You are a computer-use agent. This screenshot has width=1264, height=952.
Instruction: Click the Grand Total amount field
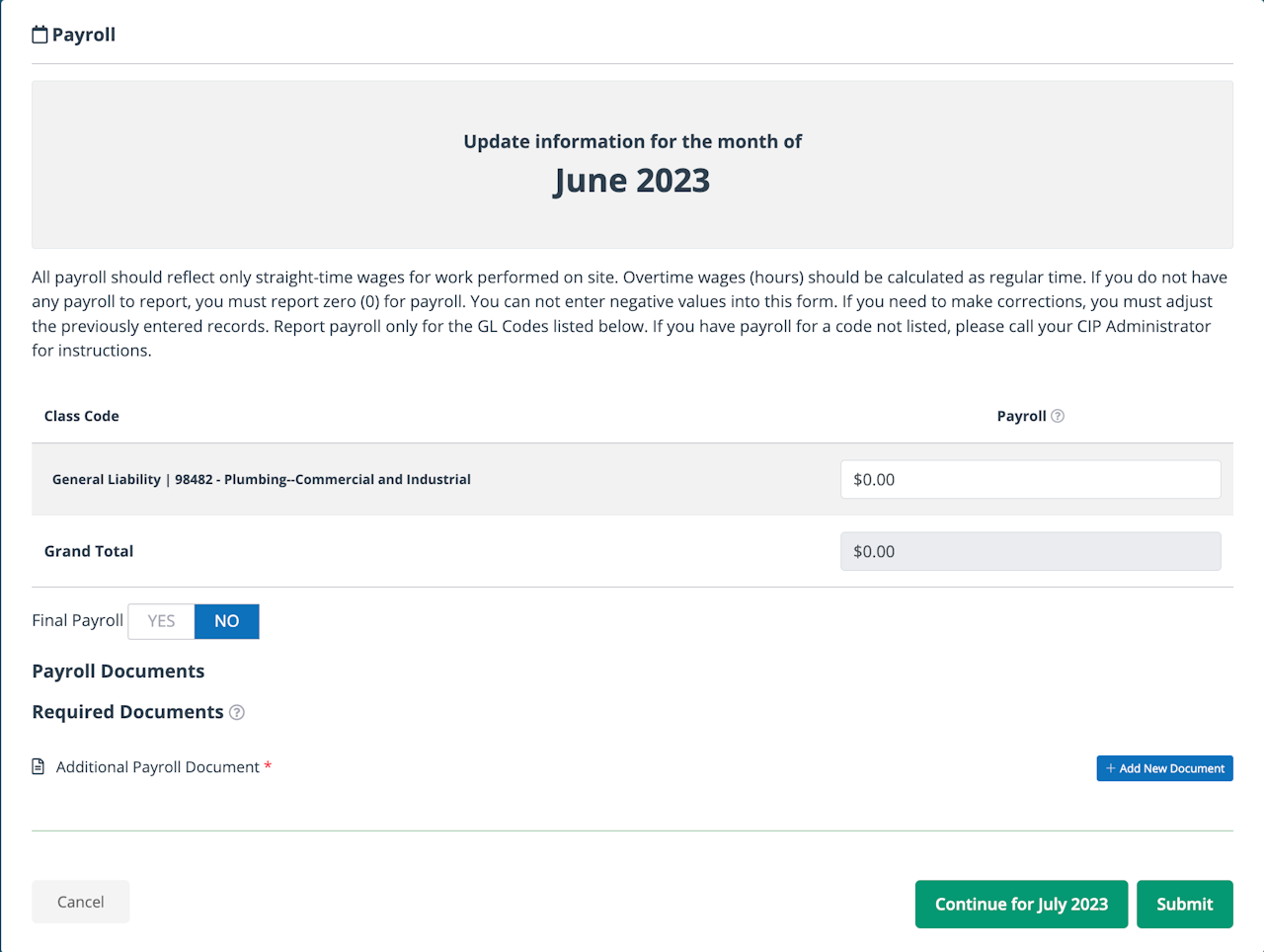1030,551
